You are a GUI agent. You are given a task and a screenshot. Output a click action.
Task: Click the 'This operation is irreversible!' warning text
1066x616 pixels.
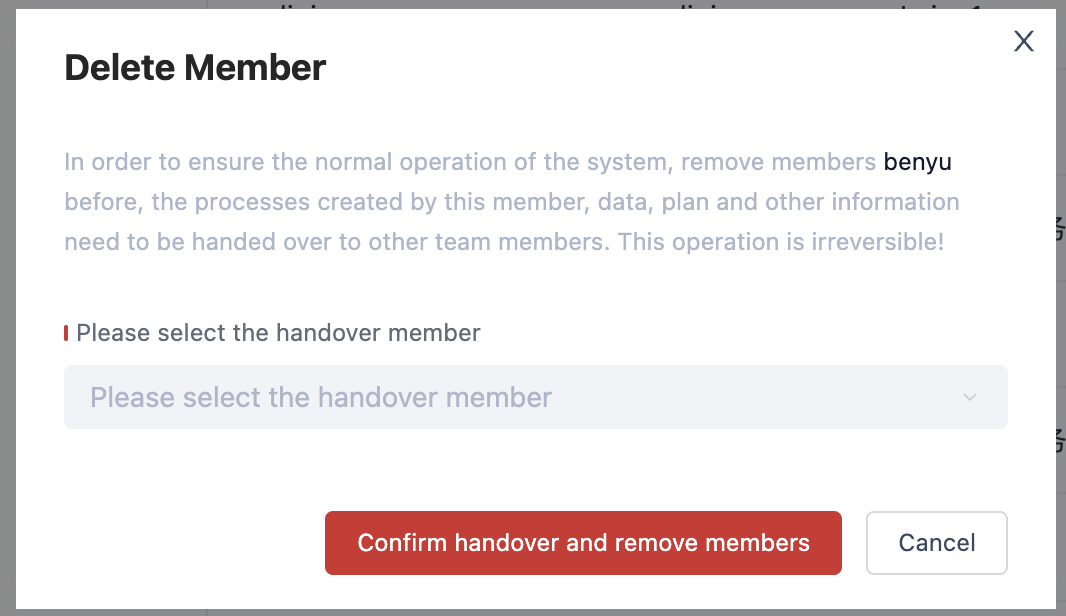[780, 242]
